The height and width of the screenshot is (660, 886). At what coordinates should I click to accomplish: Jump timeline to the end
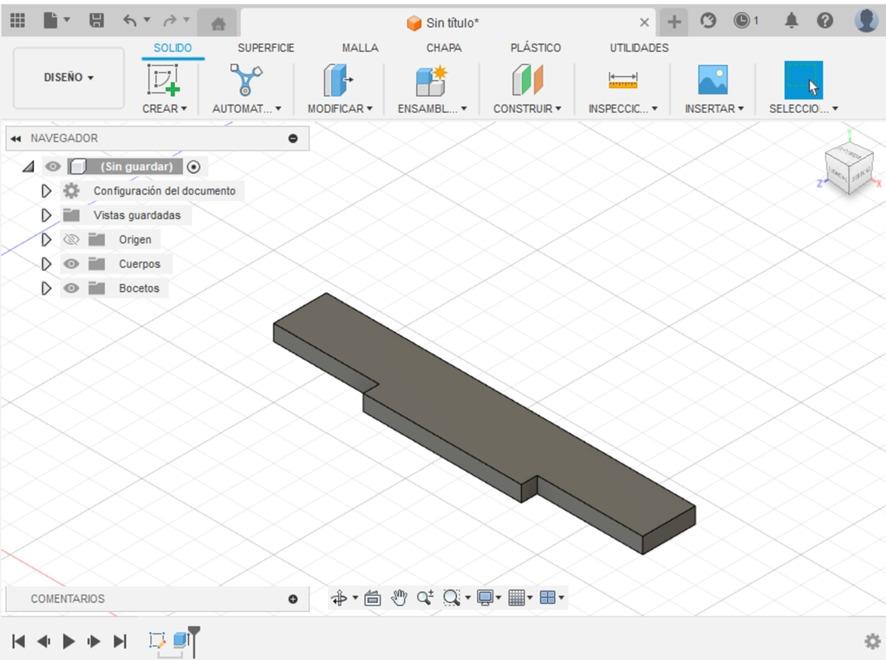(120, 641)
